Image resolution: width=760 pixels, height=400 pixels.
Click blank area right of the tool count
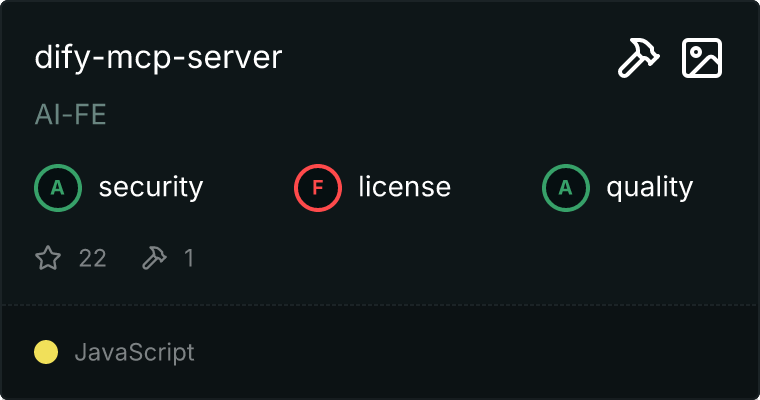450,259
